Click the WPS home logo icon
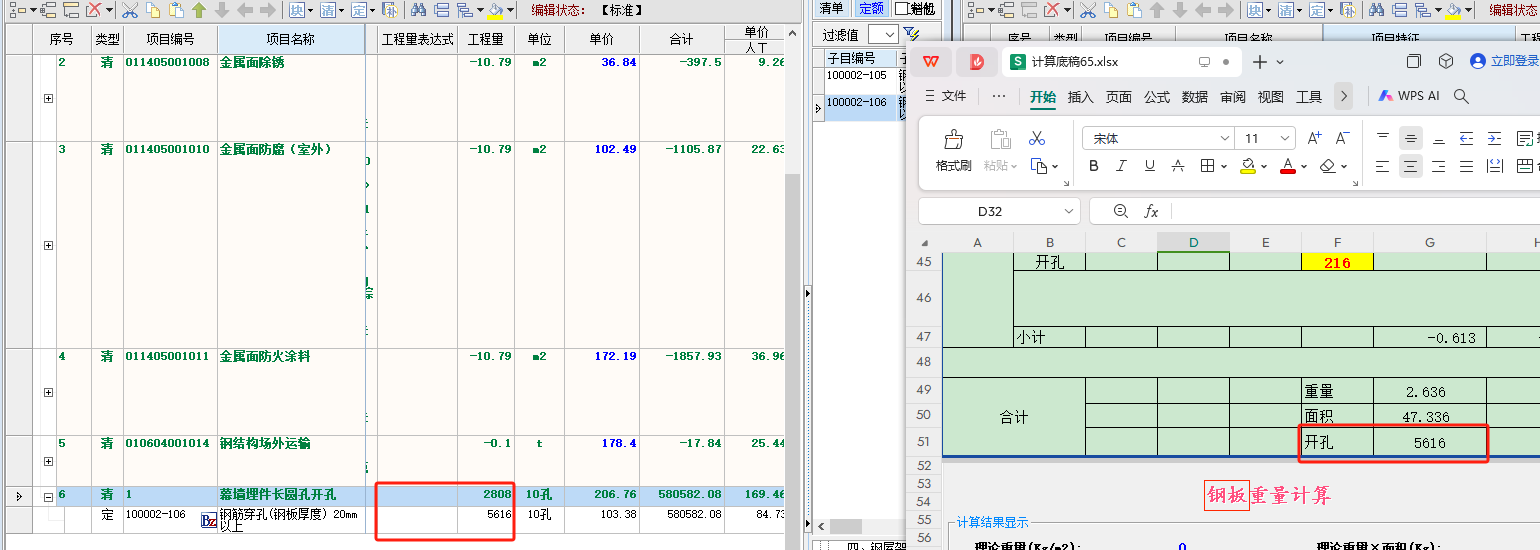Image resolution: width=1540 pixels, height=550 pixels. tap(931, 61)
